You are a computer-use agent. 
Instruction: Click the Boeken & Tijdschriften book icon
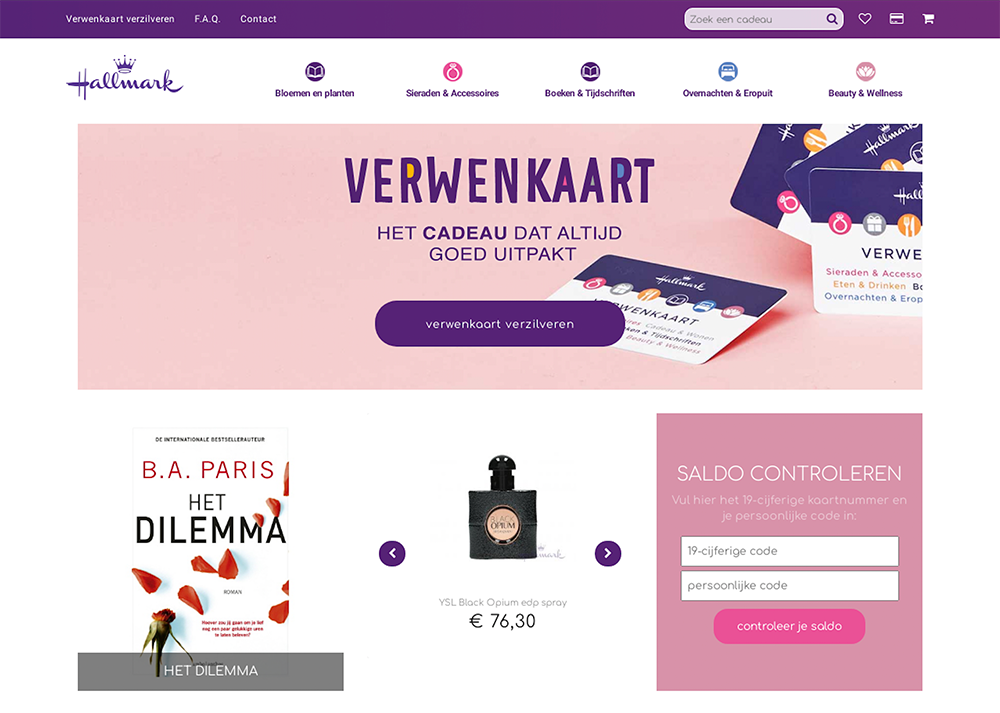coord(590,71)
